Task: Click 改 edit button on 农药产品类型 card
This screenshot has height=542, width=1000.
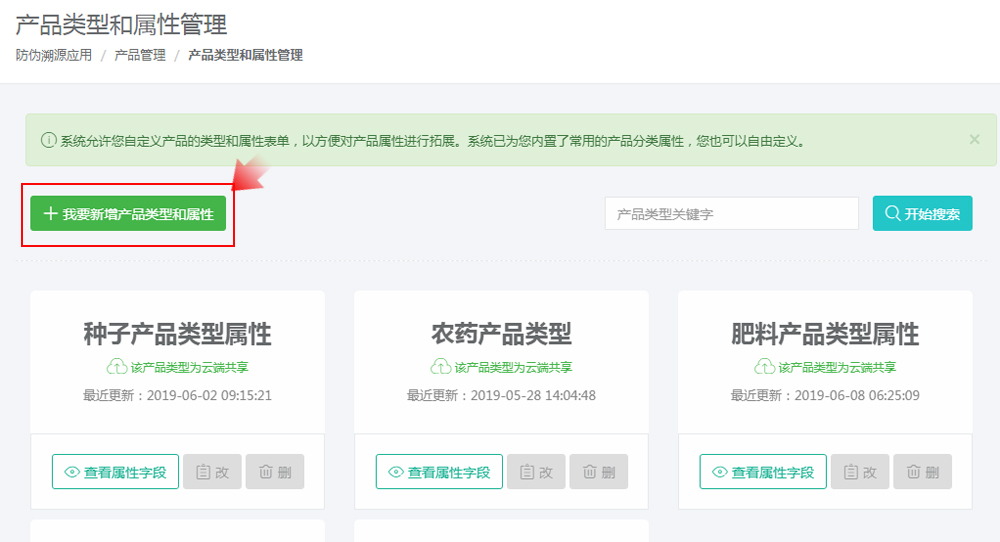Action: [536, 472]
